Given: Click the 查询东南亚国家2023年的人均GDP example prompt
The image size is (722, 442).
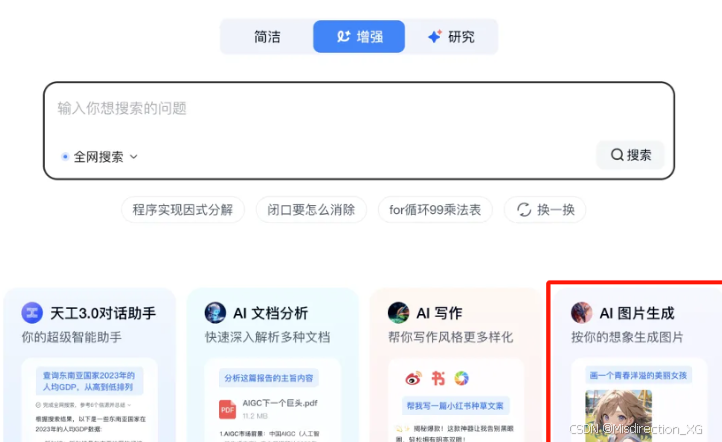Looking at the screenshot, I should (89, 381).
